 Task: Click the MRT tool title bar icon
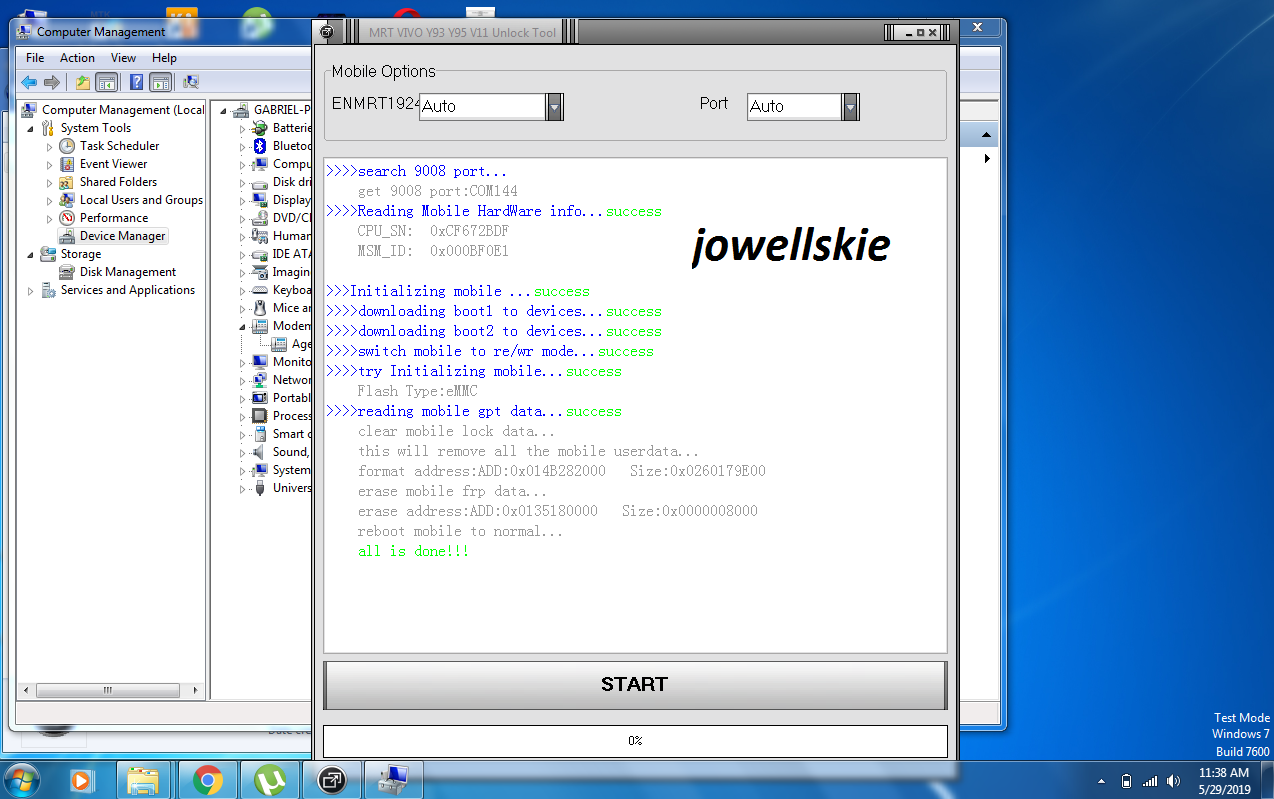coord(326,32)
